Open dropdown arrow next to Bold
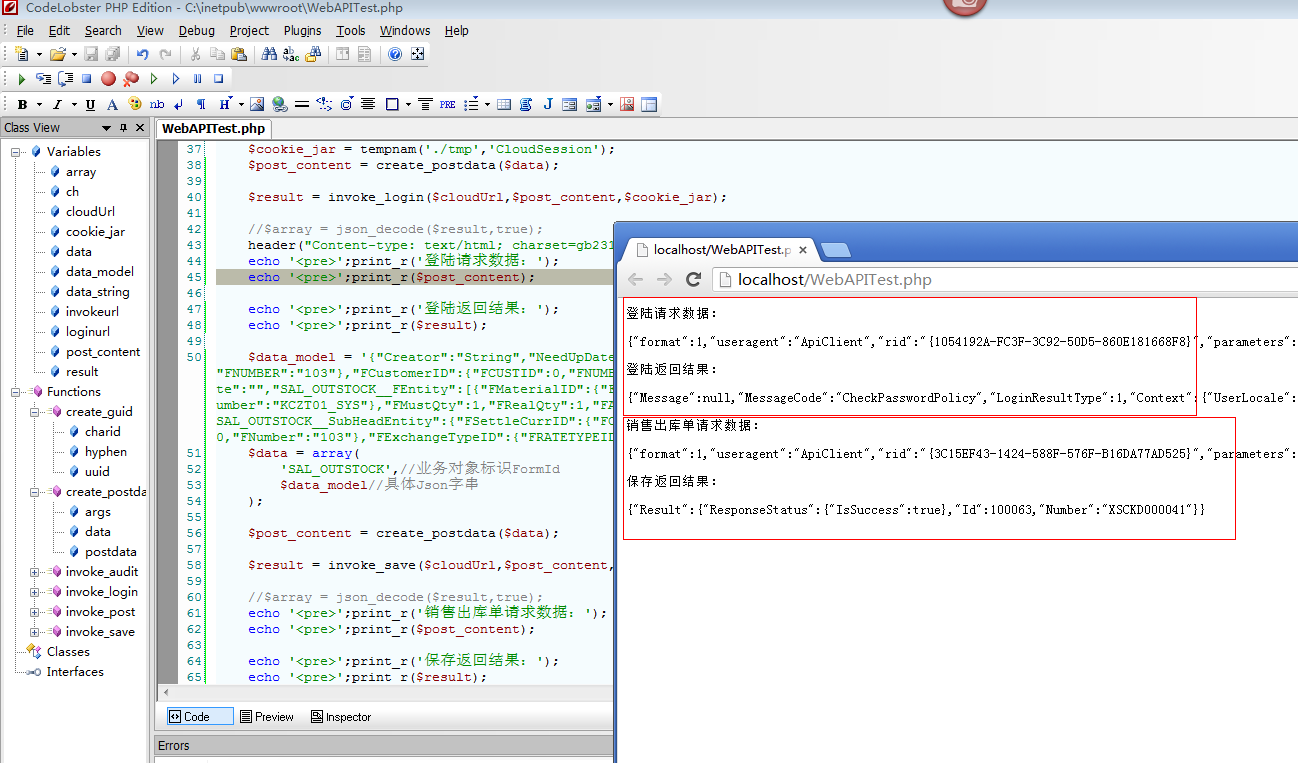Viewport: 1298px width, 763px height. pos(39,105)
